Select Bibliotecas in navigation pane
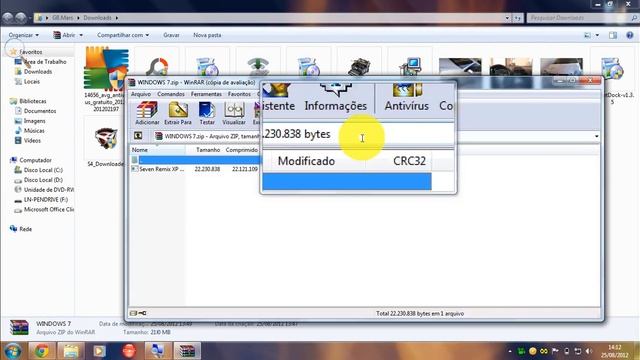The image size is (640, 360). (x=33, y=101)
